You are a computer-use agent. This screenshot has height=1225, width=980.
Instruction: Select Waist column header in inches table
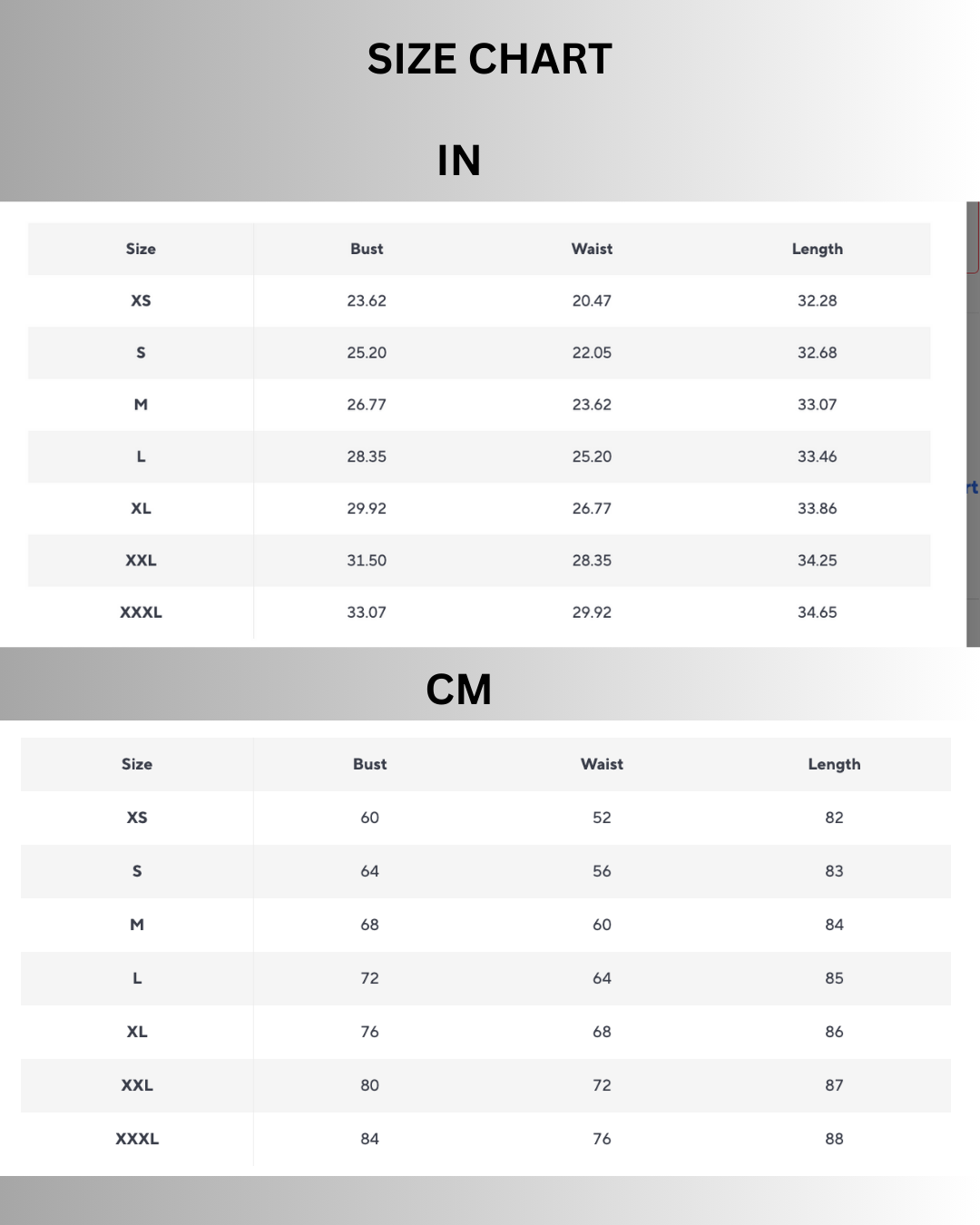point(592,249)
